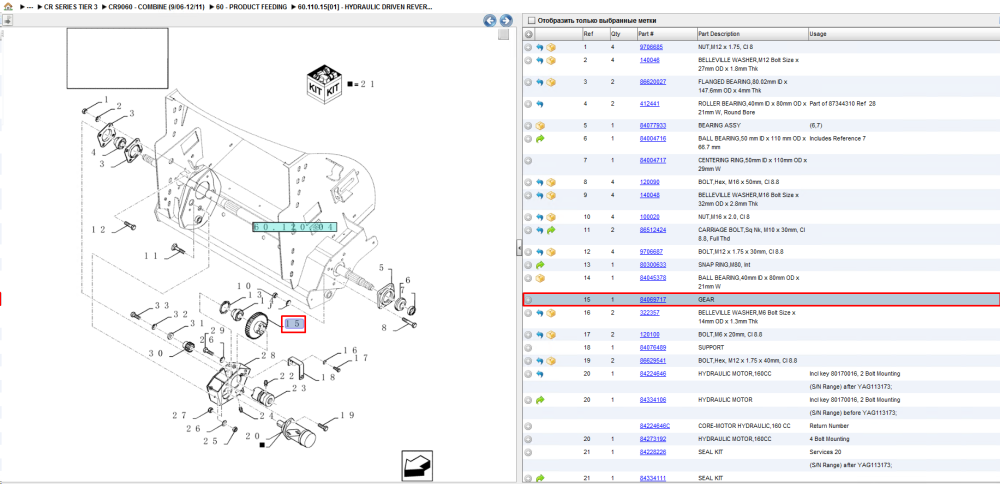
Task: Click 'Return Number' usage text
Action: [830, 426]
